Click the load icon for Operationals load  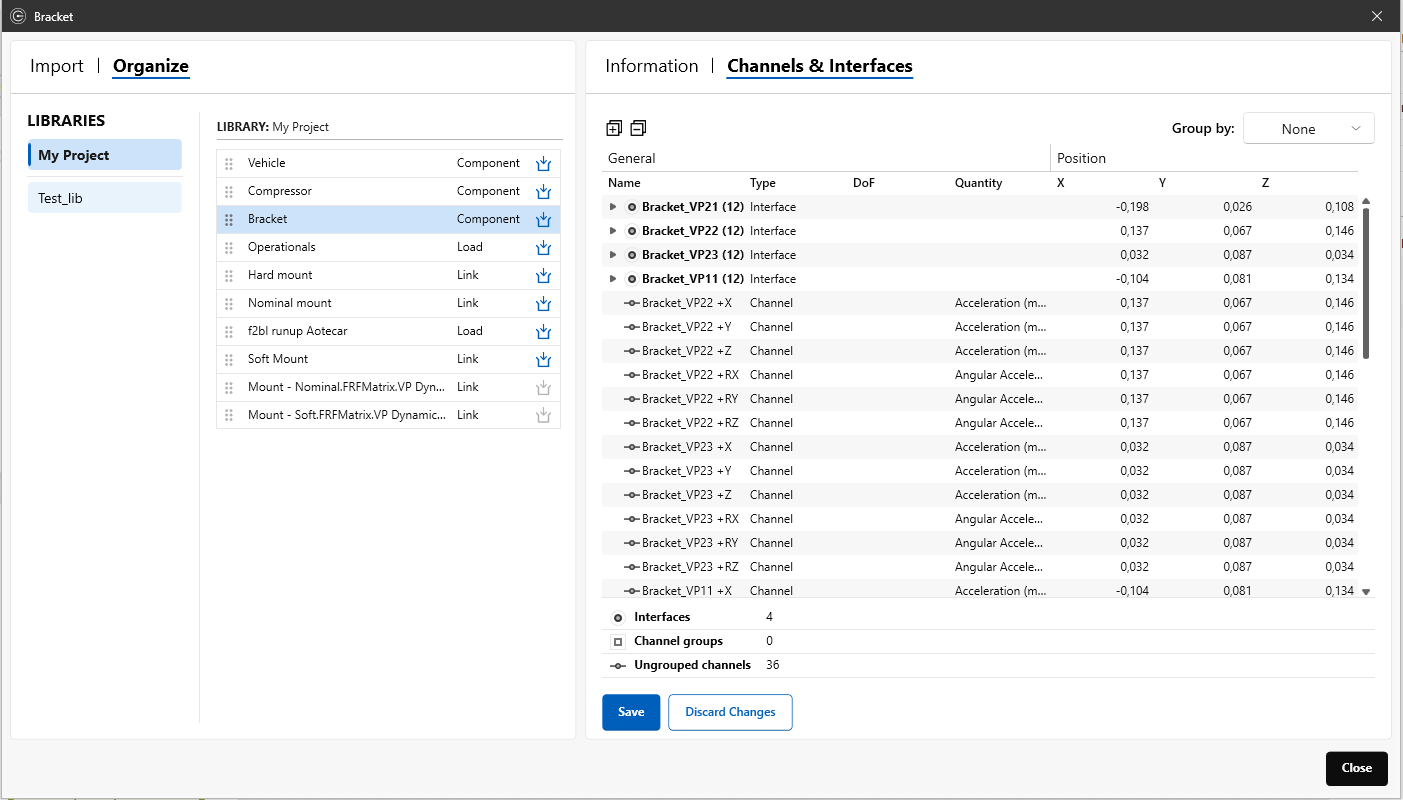pos(543,248)
